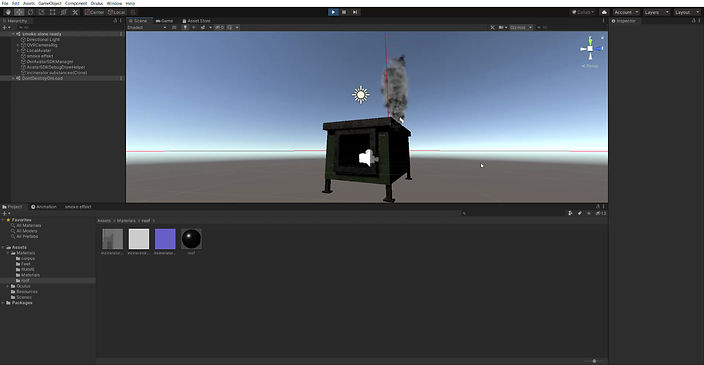Toggle Persp projection label under gizmo

(590, 66)
